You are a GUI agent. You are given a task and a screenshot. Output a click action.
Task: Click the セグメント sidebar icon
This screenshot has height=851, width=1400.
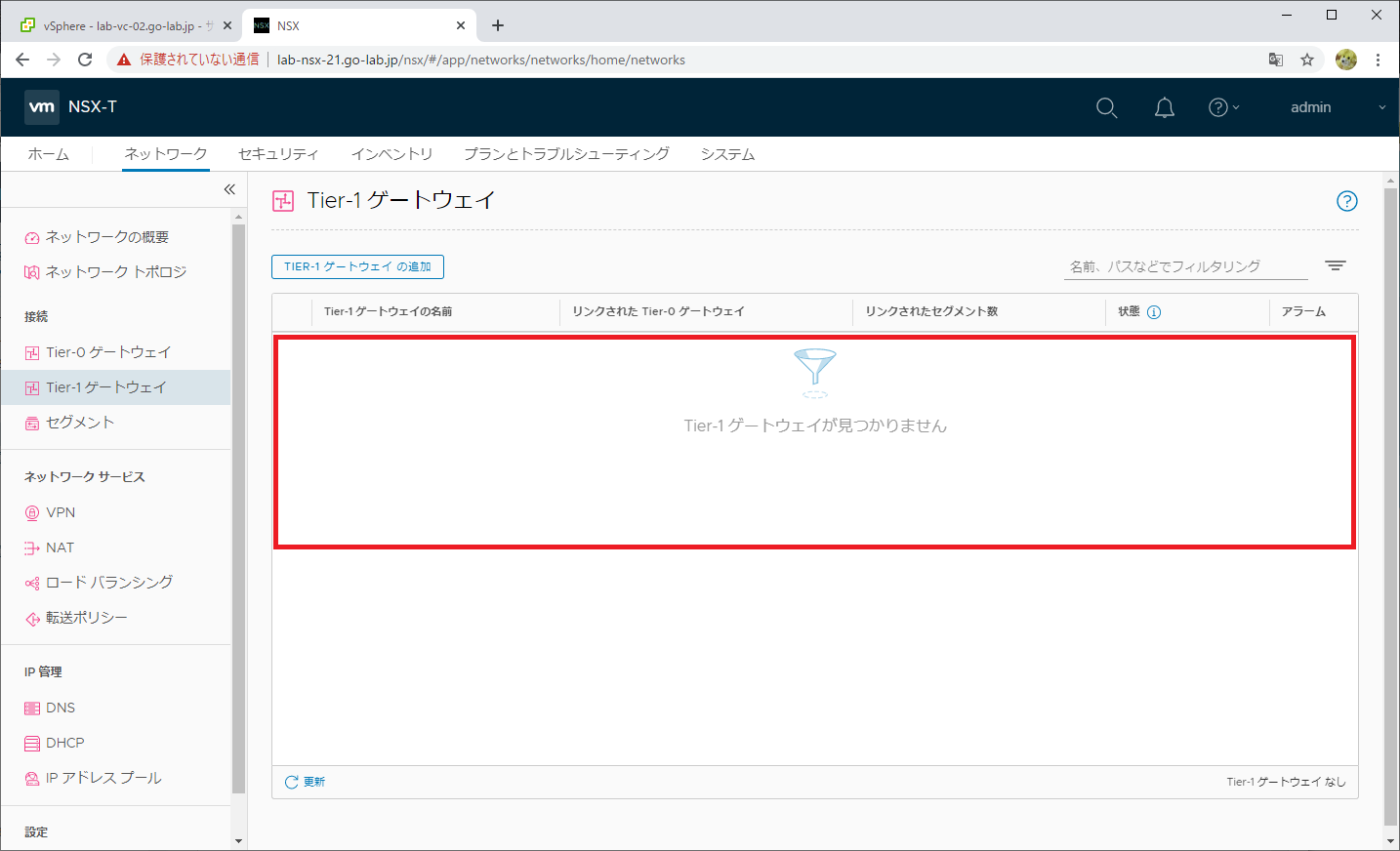coord(32,424)
